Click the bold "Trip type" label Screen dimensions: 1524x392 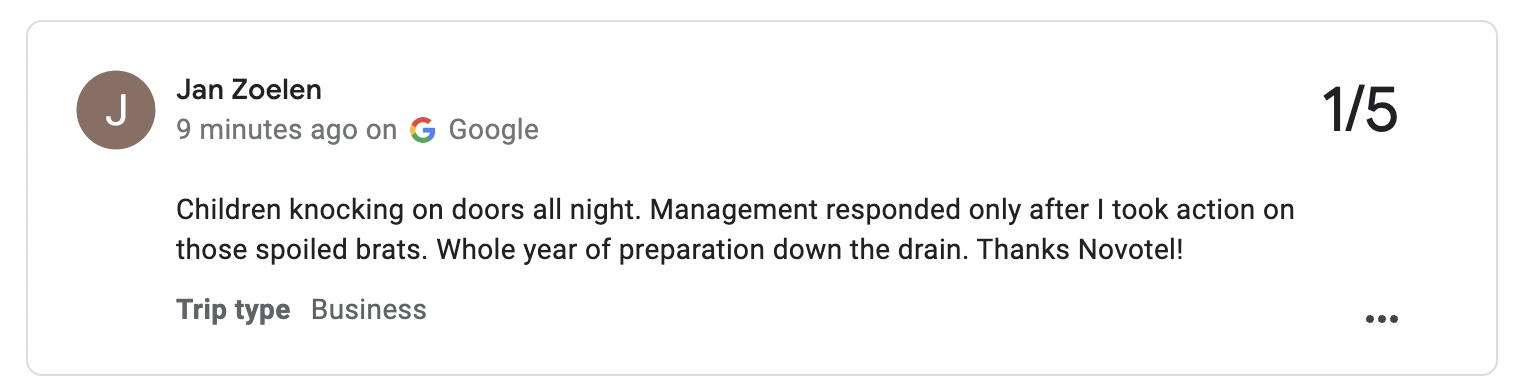click(233, 310)
